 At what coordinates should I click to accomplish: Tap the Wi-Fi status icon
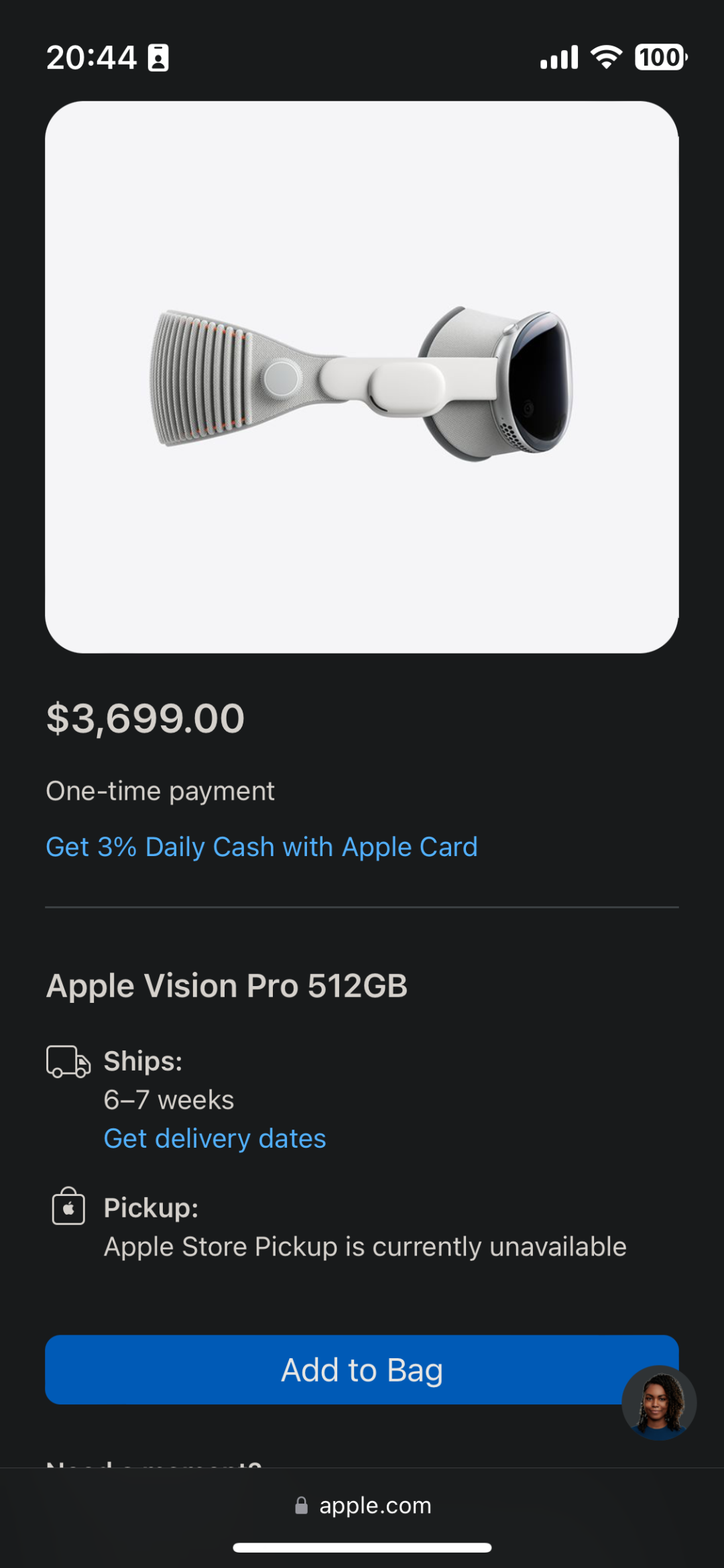click(606, 57)
